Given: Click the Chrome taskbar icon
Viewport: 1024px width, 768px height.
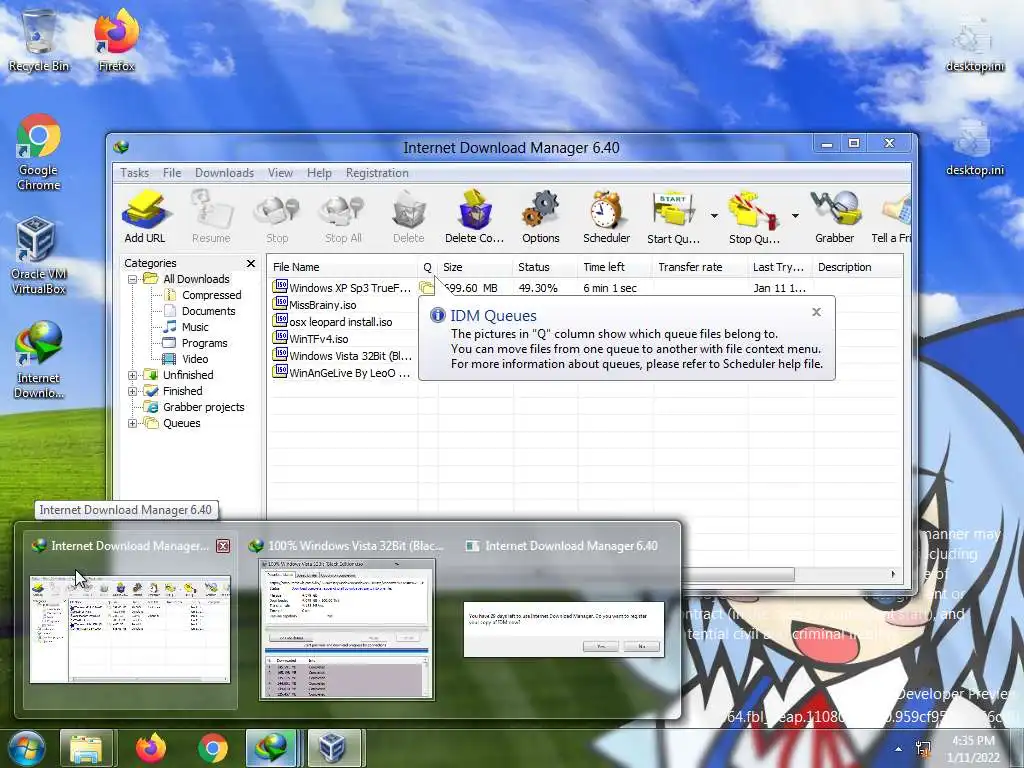Looking at the screenshot, I should tap(212, 748).
